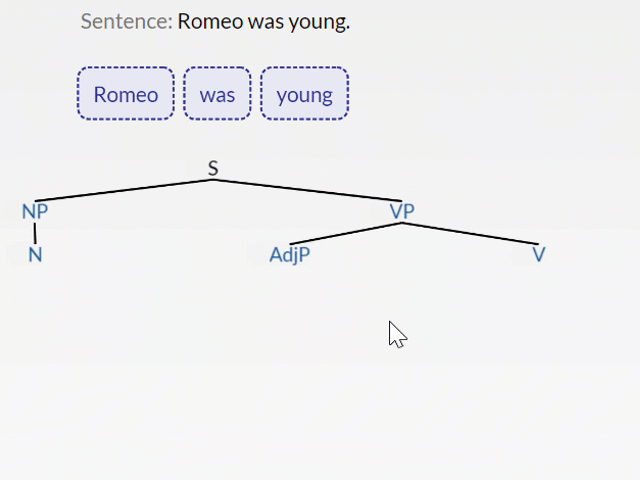640x480 pixels.
Task: Choose the AdjP tree node
Action: (x=290, y=254)
